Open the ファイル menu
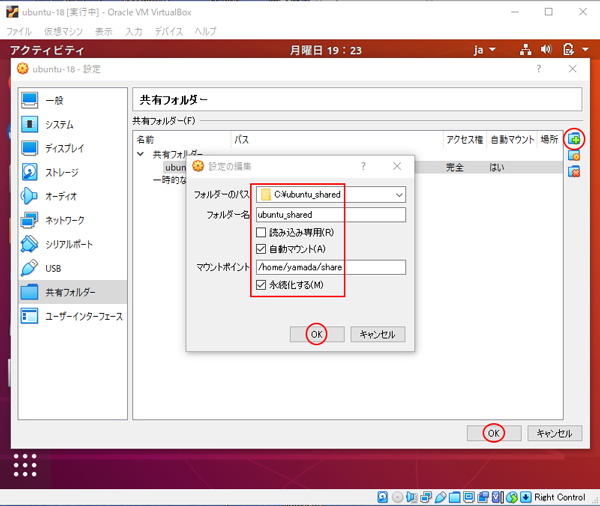600x506 pixels. (19, 31)
